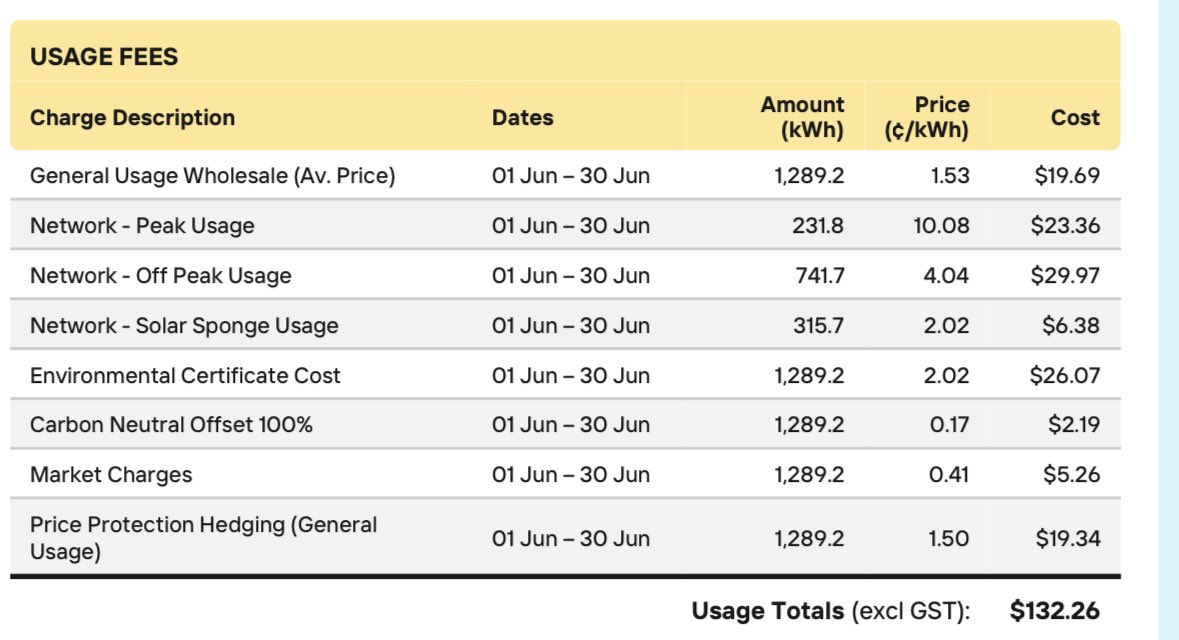Select General Usage Wholesale (Av. Price) row label
Image resolution: width=1179 pixels, height=640 pixels.
pyautogui.click(x=213, y=175)
